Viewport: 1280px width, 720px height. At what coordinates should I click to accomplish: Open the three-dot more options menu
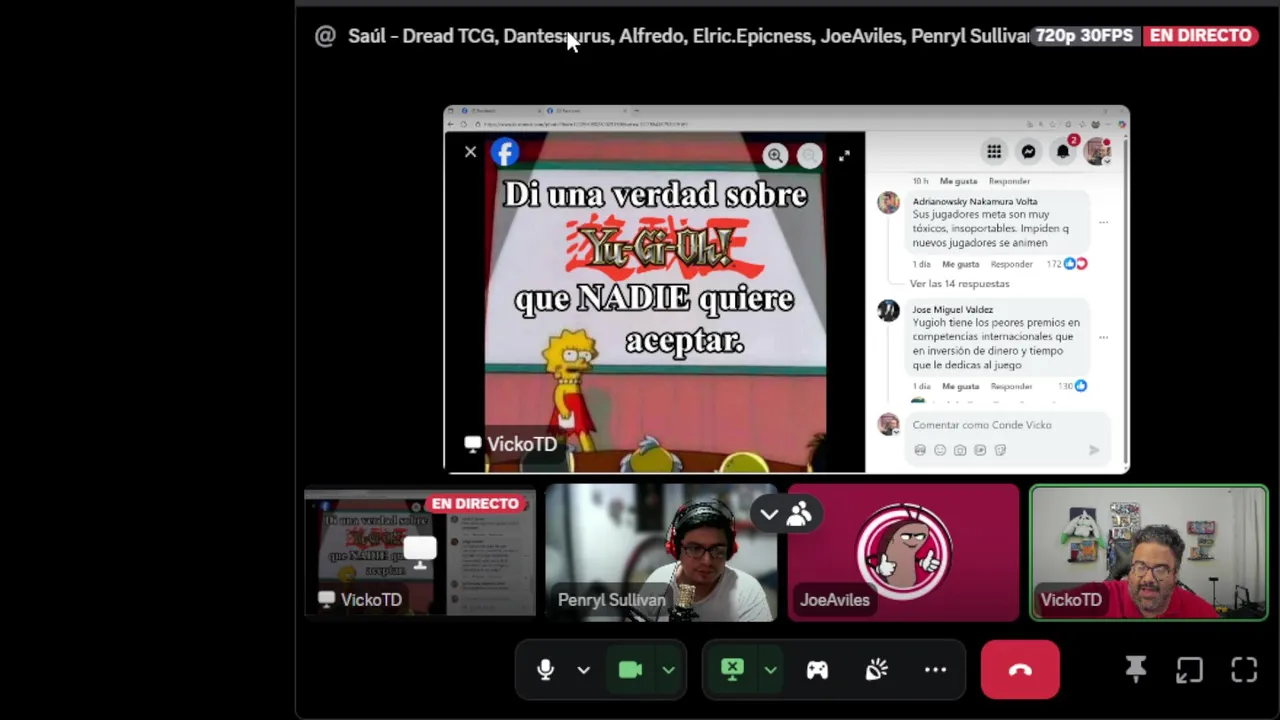point(935,670)
